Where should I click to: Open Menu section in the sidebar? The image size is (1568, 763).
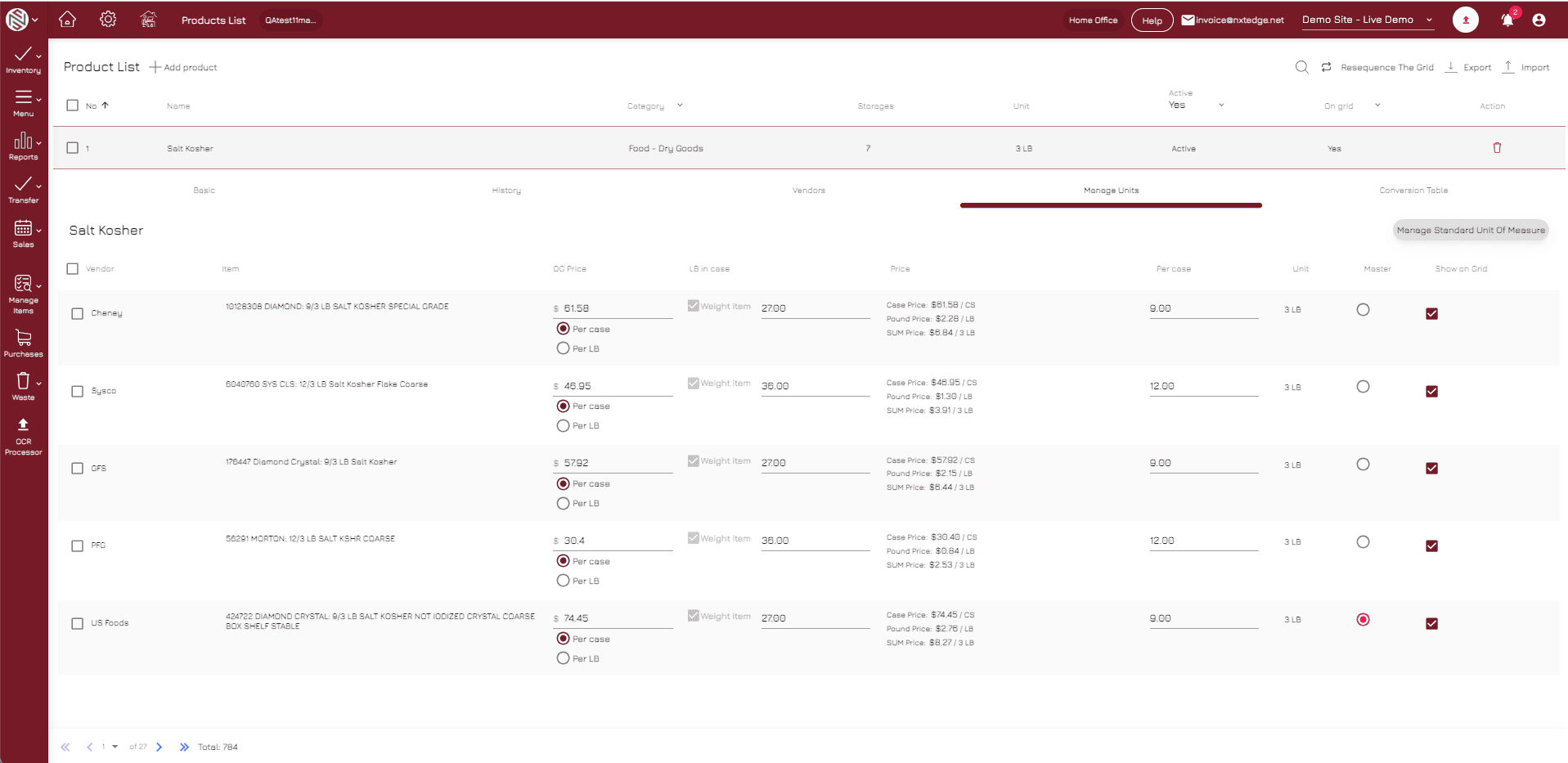(x=23, y=103)
